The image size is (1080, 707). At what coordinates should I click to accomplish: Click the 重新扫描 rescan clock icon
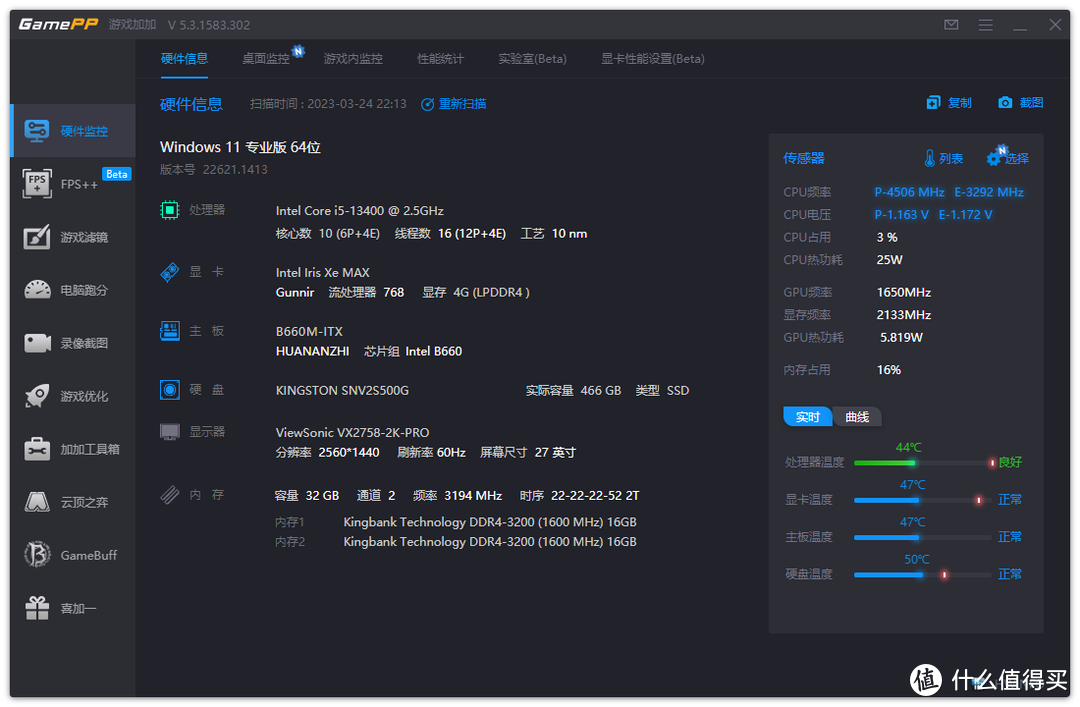pos(428,104)
